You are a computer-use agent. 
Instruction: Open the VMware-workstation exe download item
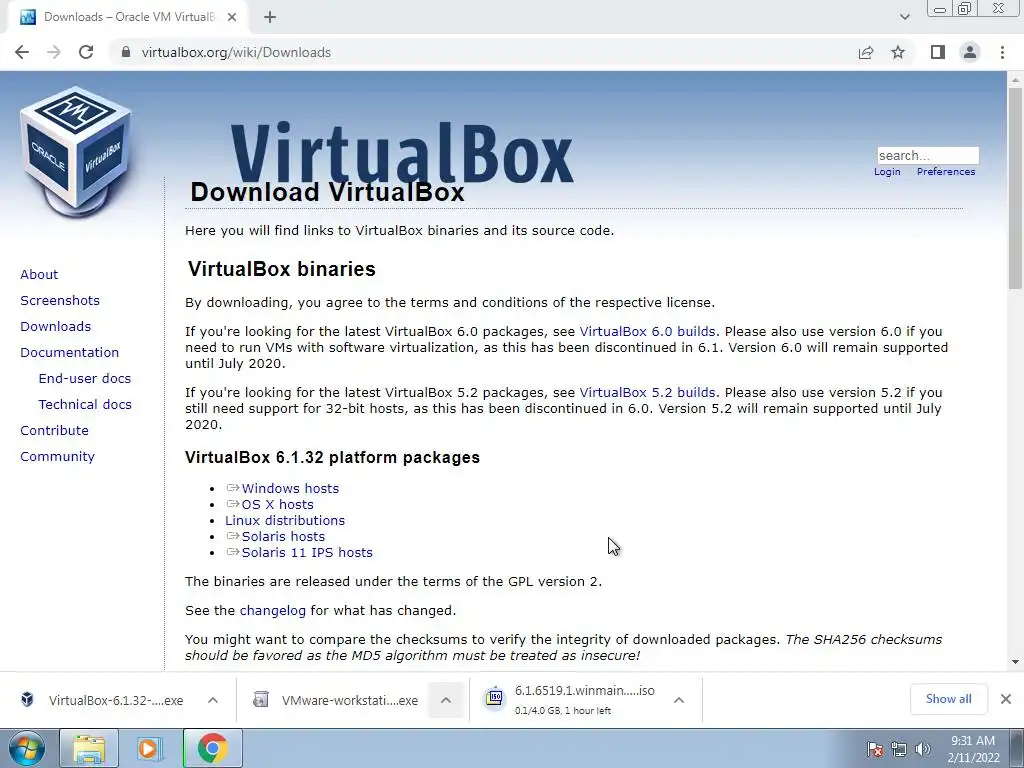click(x=349, y=700)
